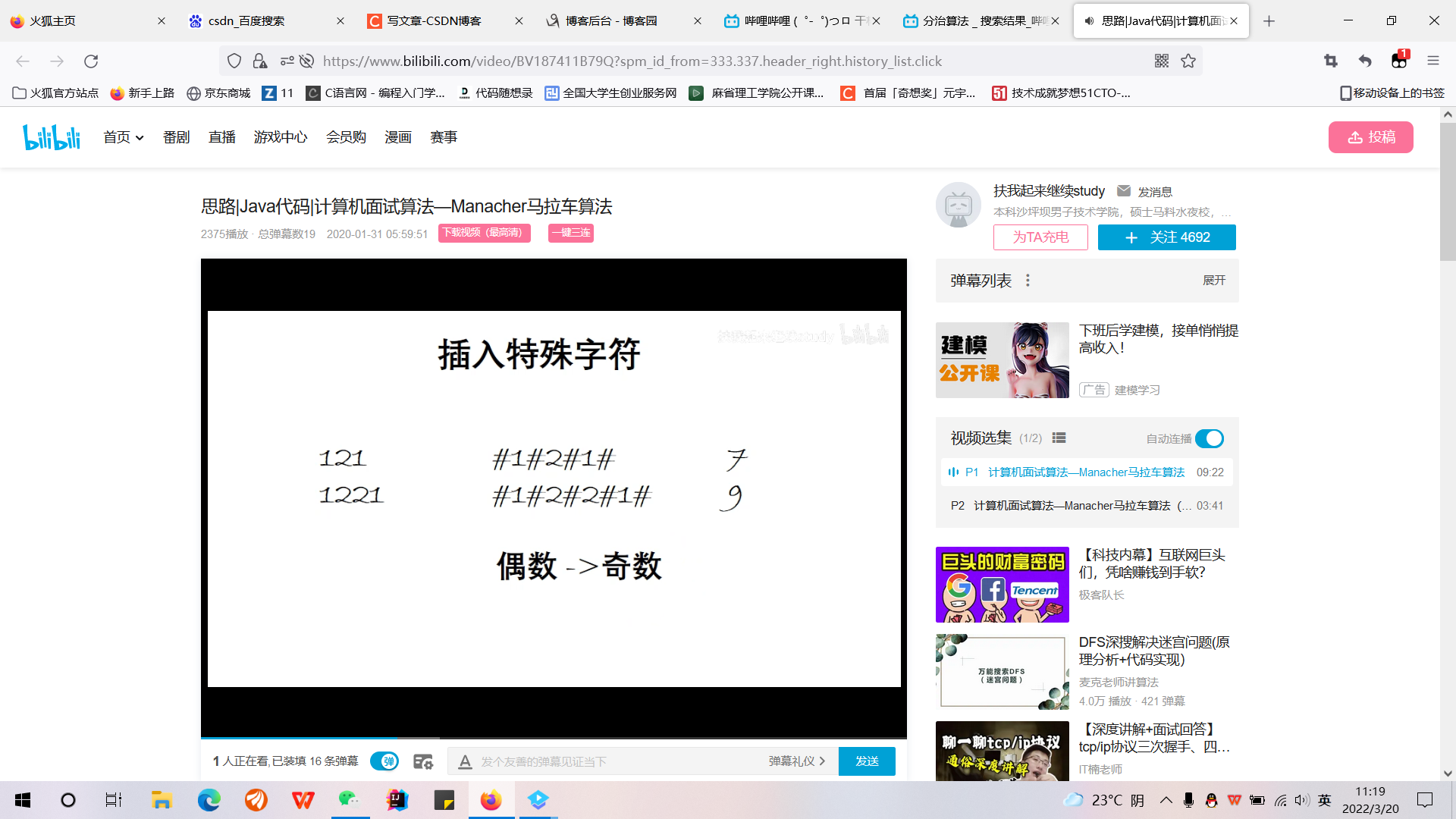Open IntelliJ IDEA from the taskbar
This screenshot has width=1456, height=819.
click(397, 800)
